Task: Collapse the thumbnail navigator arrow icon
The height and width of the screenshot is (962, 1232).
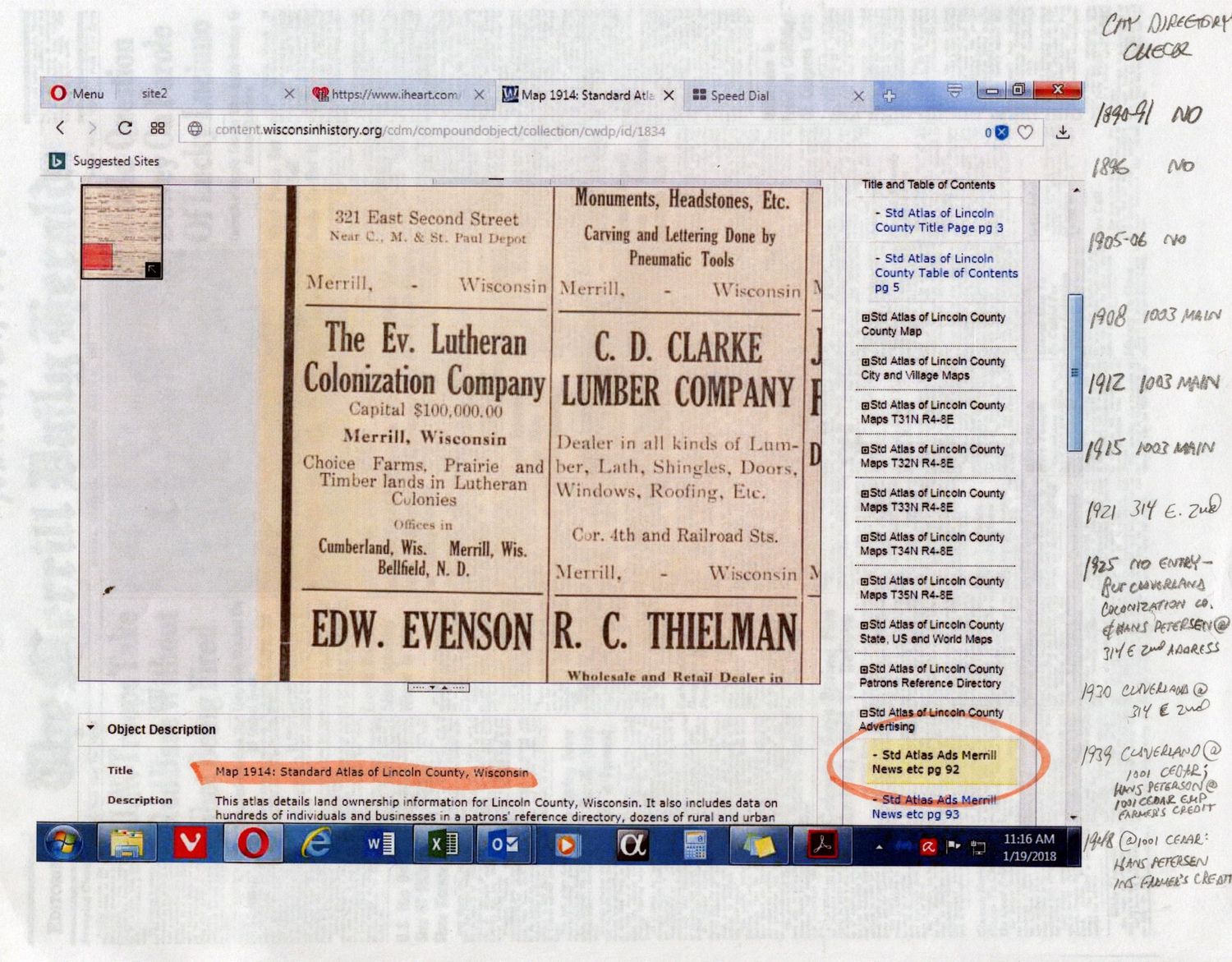Action: tap(153, 269)
